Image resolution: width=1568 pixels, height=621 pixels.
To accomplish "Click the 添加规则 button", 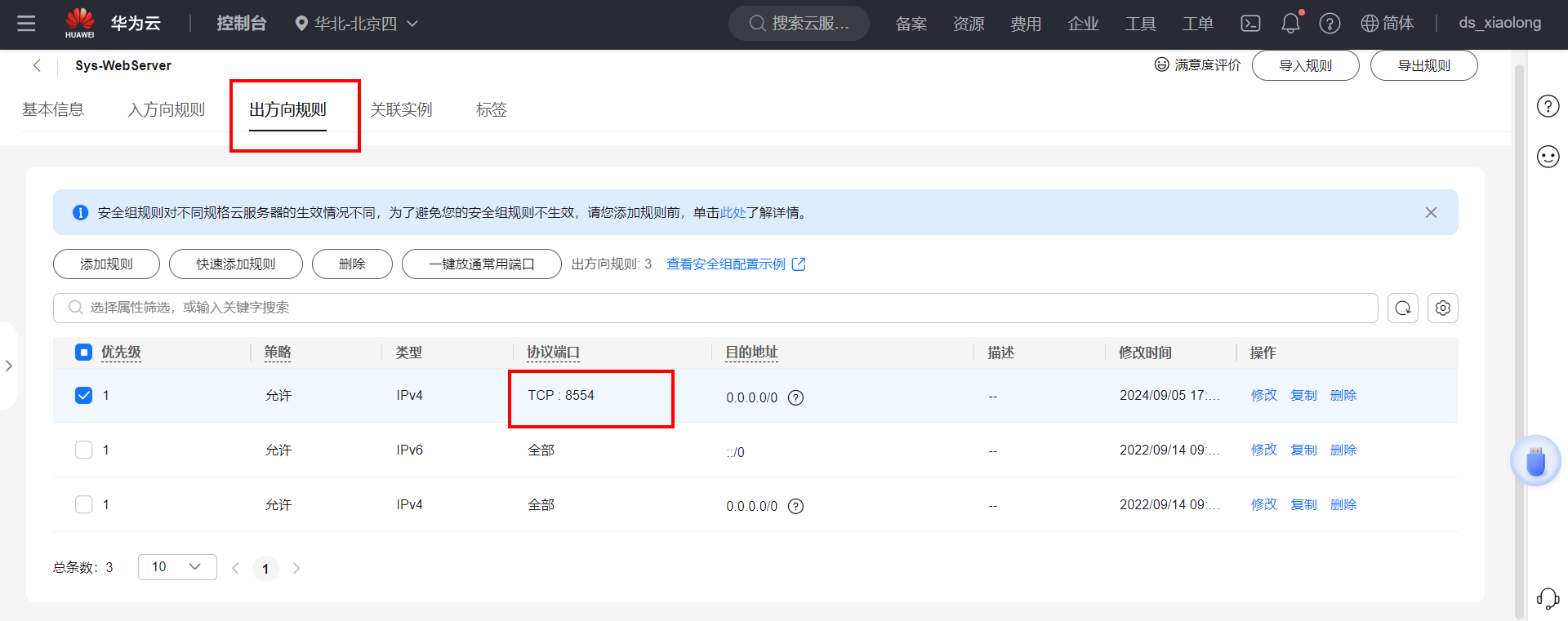I will tap(106, 264).
